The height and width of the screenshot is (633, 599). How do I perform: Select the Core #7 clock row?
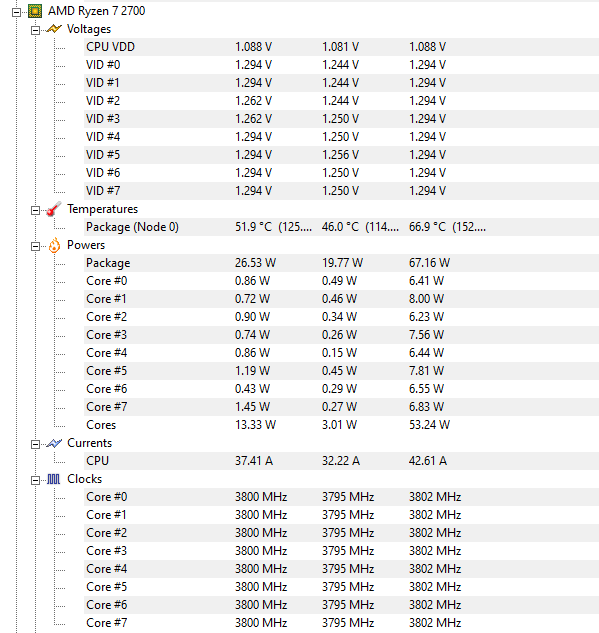(x=341, y=623)
